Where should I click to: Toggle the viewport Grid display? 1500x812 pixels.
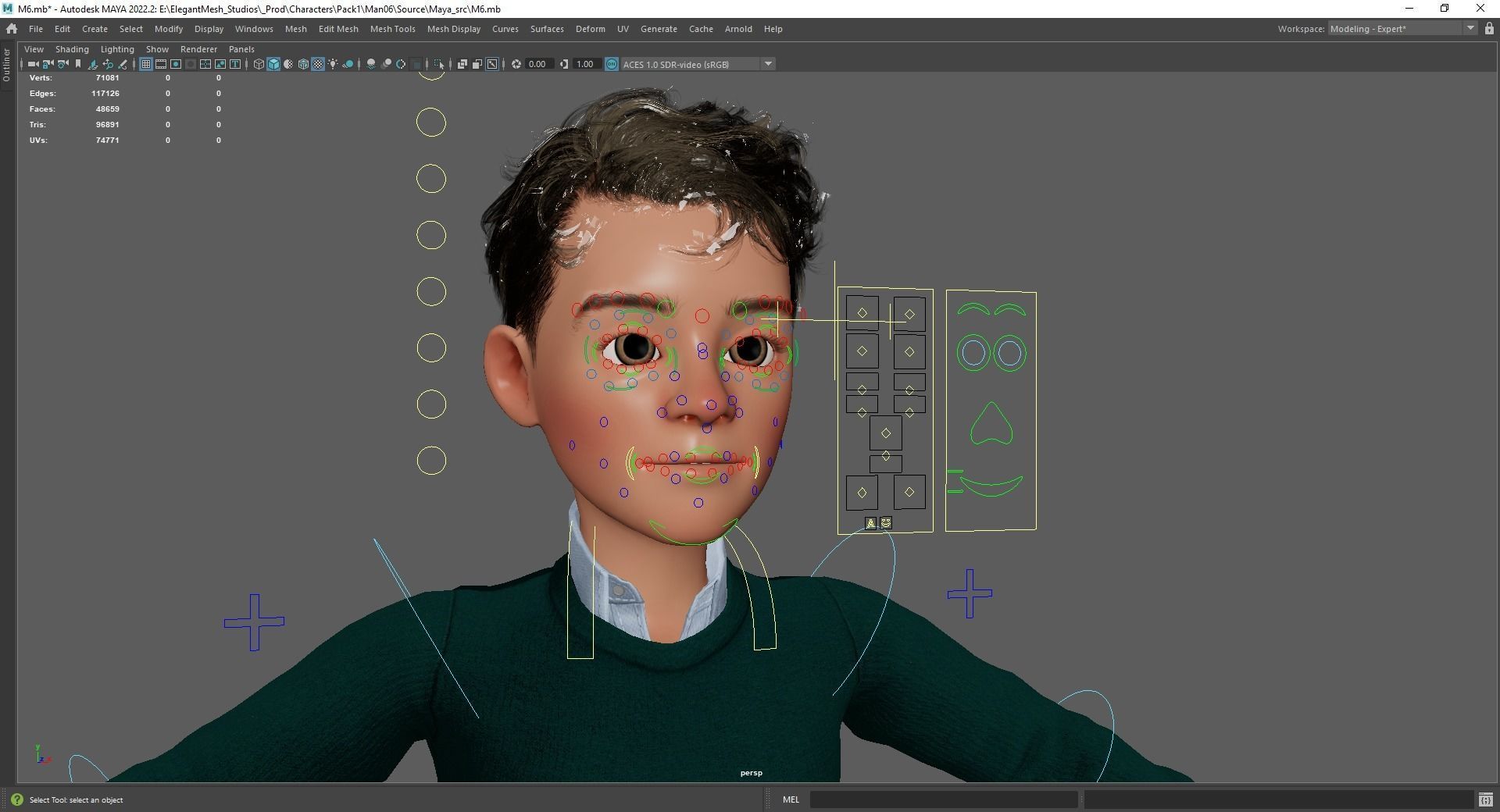(146, 64)
